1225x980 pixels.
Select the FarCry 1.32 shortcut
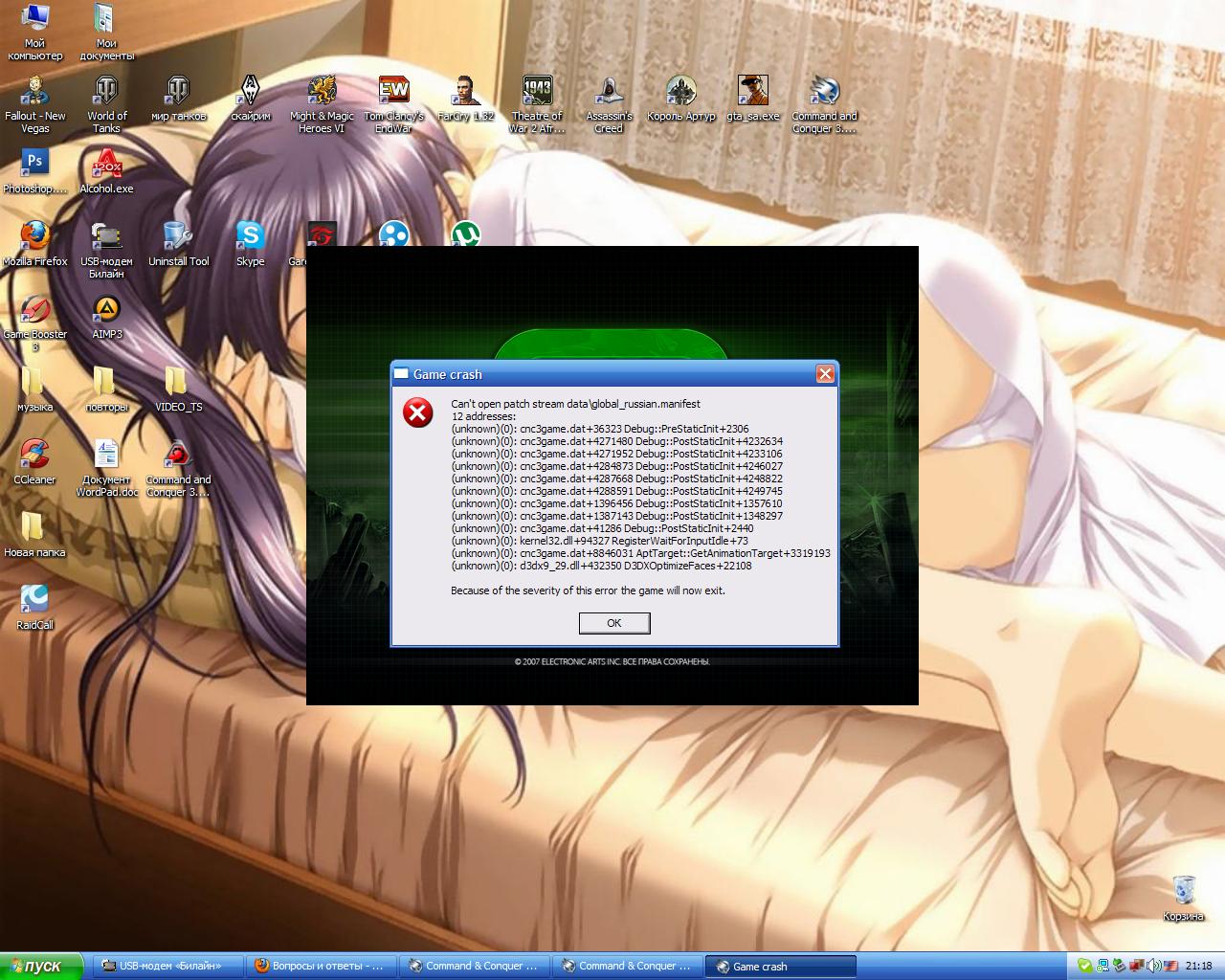(x=466, y=99)
